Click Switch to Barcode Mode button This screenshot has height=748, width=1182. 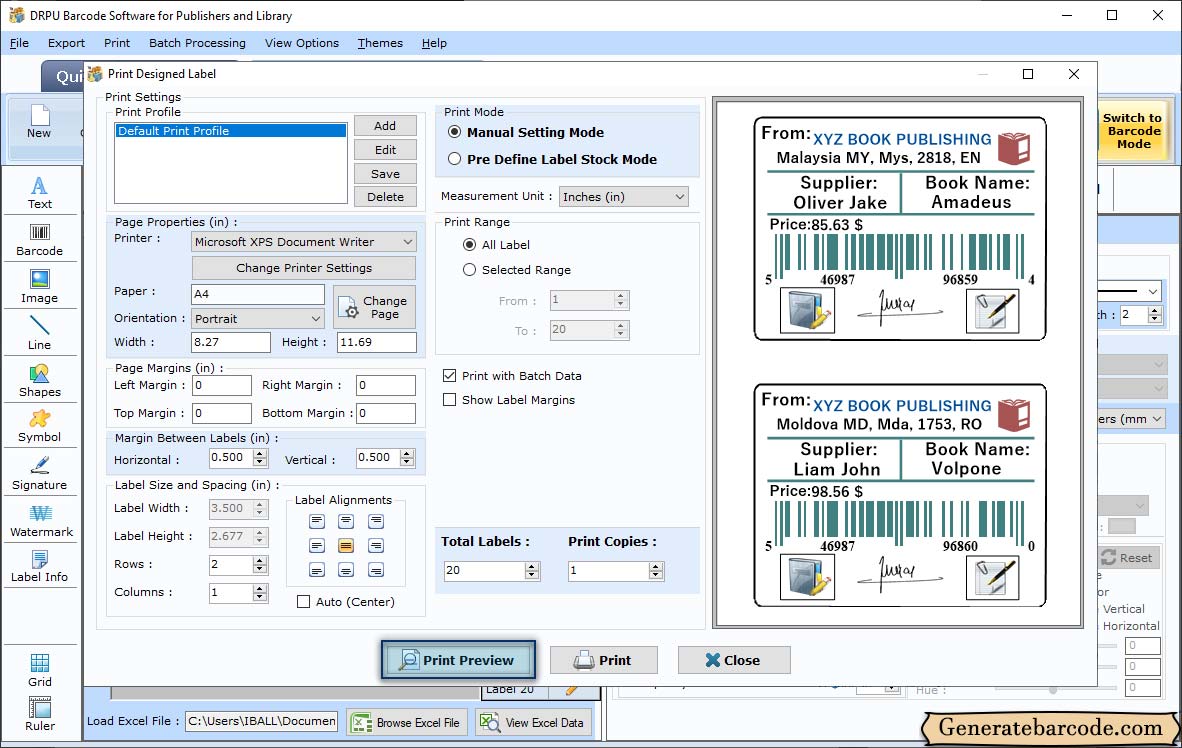pos(1132,130)
